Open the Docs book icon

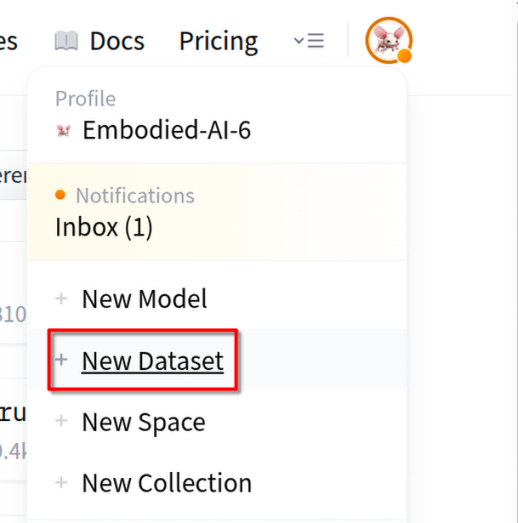[x=66, y=41]
